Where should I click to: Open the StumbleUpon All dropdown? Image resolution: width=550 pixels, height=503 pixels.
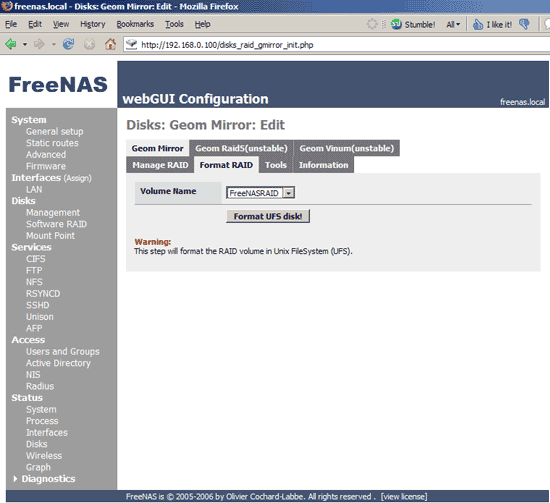tap(453, 25)
